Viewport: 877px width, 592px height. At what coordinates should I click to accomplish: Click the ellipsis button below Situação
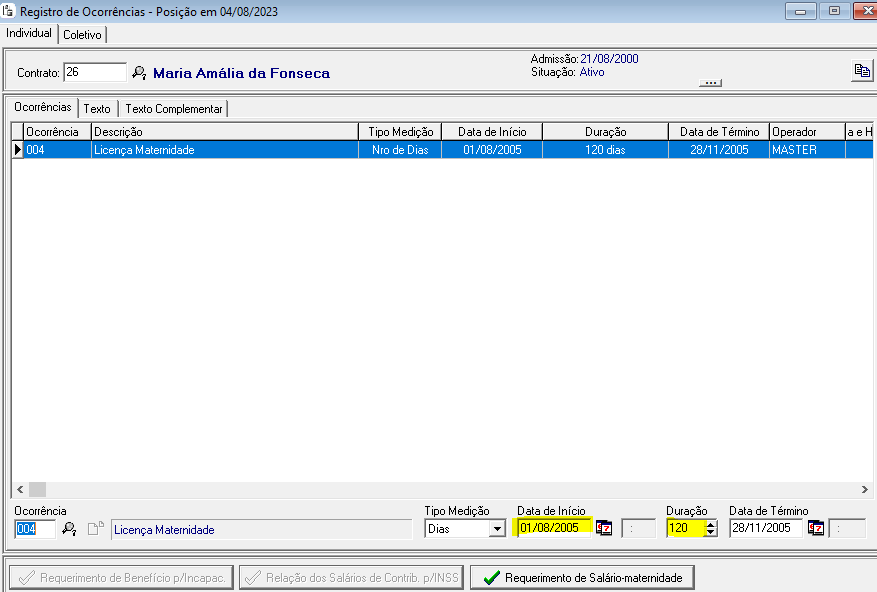710,83
